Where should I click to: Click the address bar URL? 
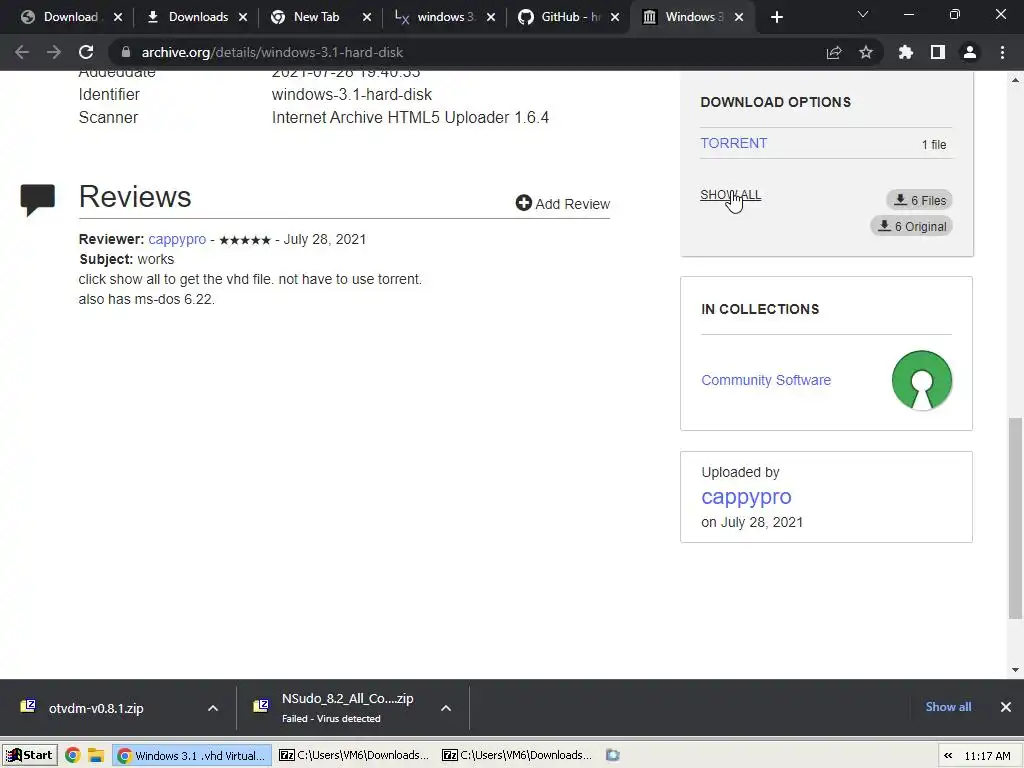272,52
